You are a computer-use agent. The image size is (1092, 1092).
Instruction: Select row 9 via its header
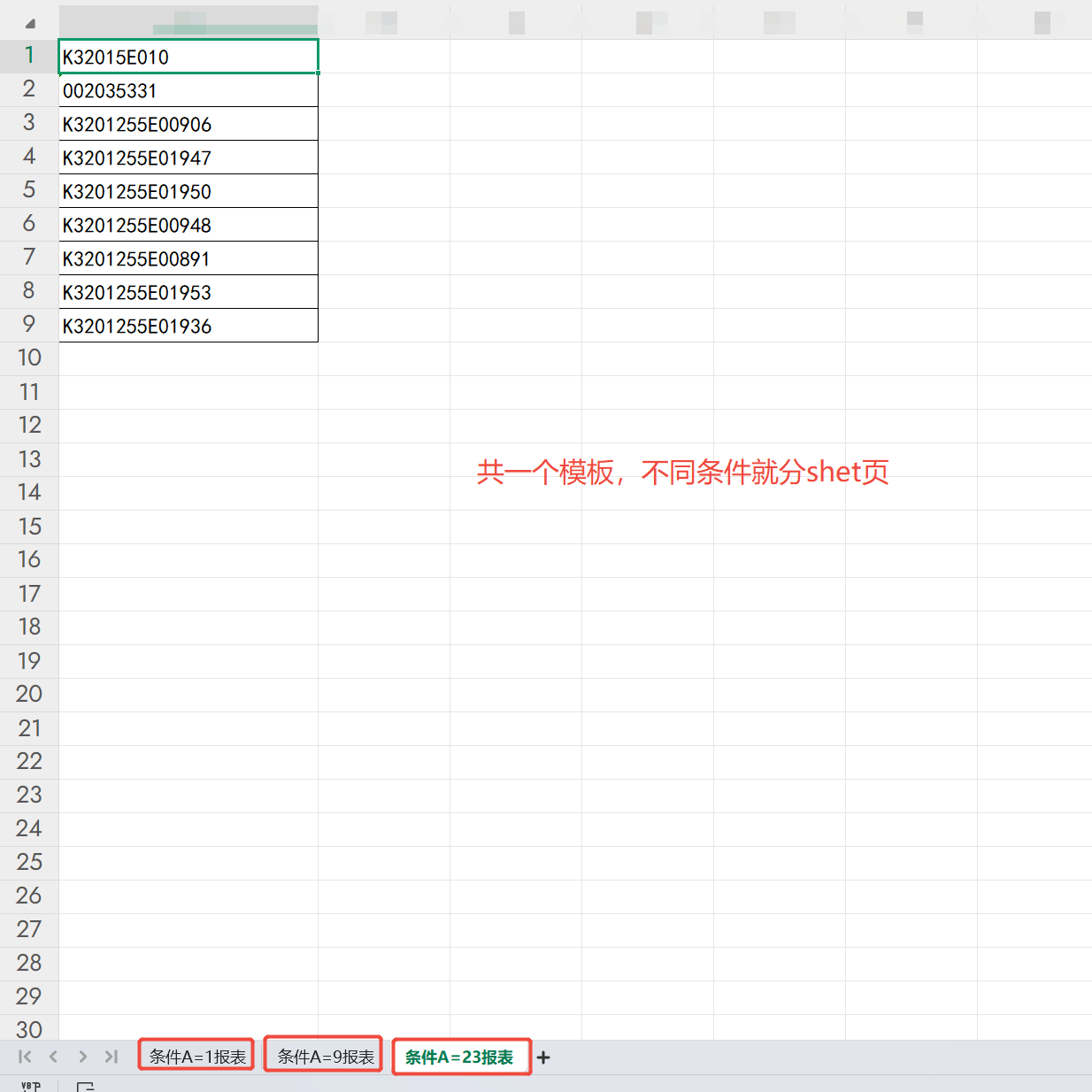point(29,325)
